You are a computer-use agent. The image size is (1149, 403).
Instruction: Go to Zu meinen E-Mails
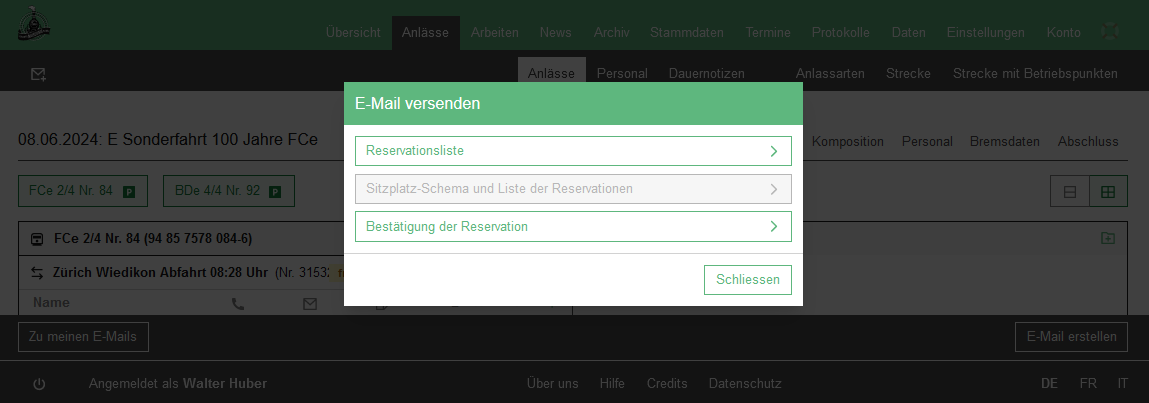click(x=83, y=337)
